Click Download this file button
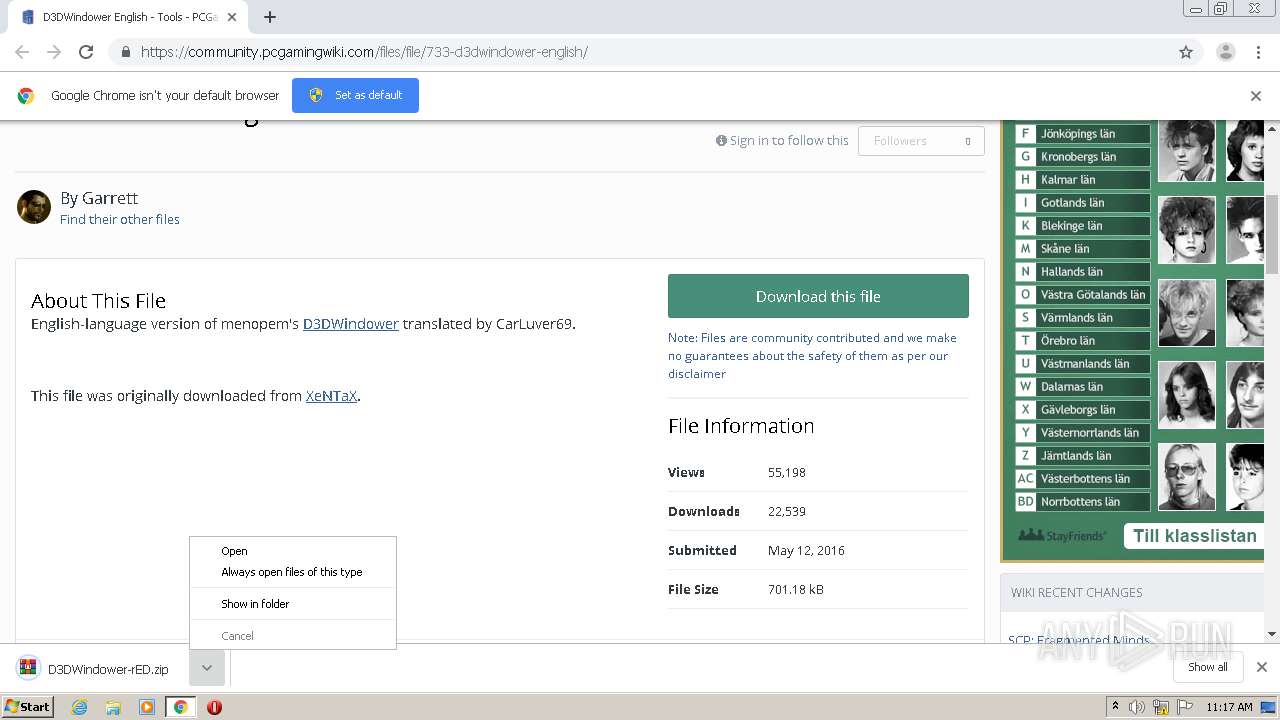 (x=818, y=296)
